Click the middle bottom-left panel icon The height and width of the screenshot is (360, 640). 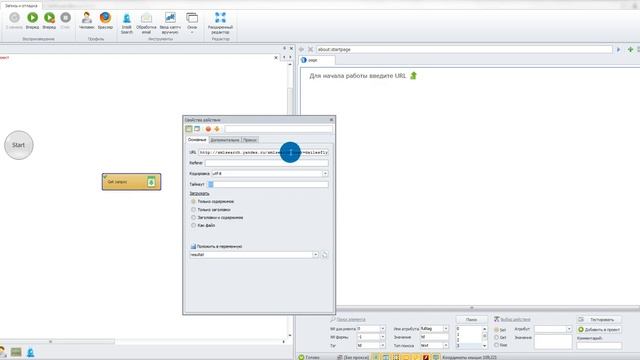[x=16, y=352]
